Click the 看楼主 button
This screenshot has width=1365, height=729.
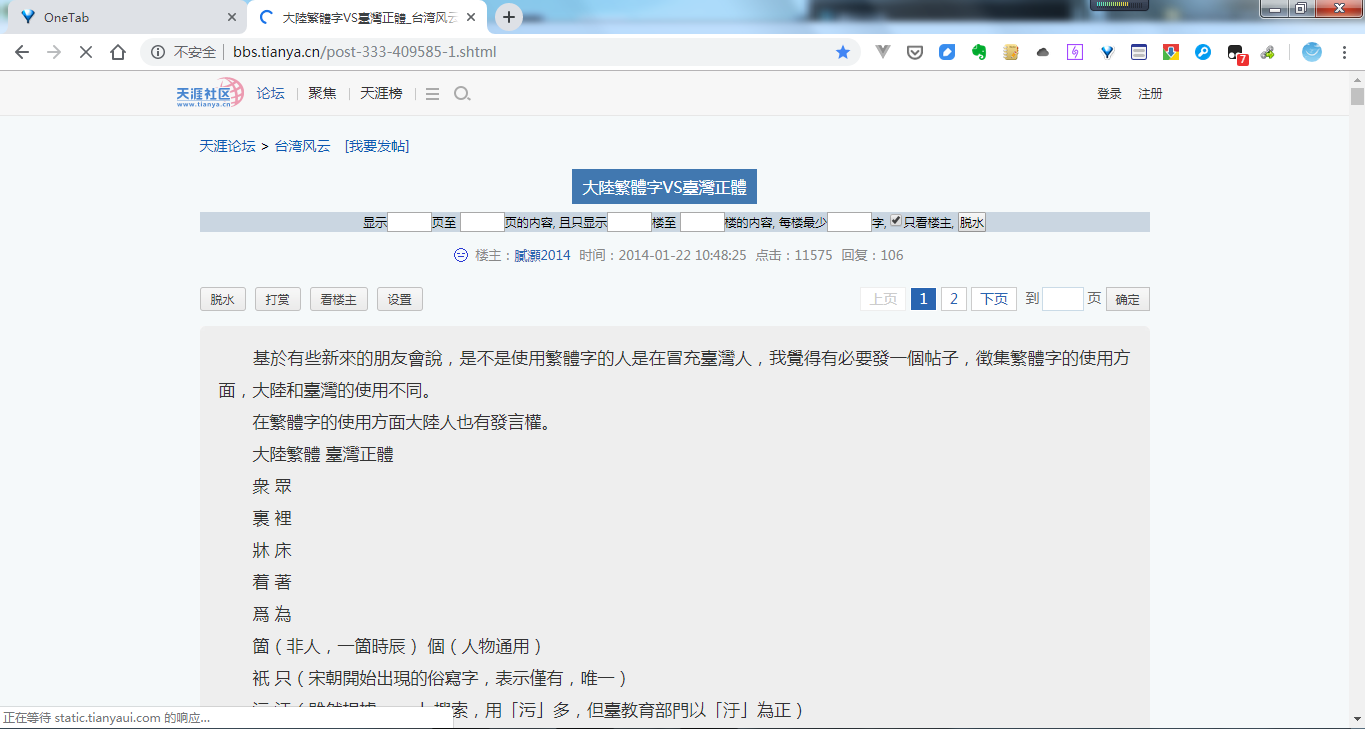(x=339, y=299)
